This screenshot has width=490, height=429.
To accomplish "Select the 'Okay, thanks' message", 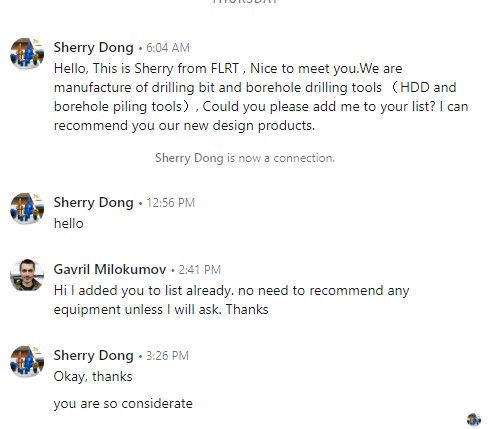I will click(x=93, y=377).
